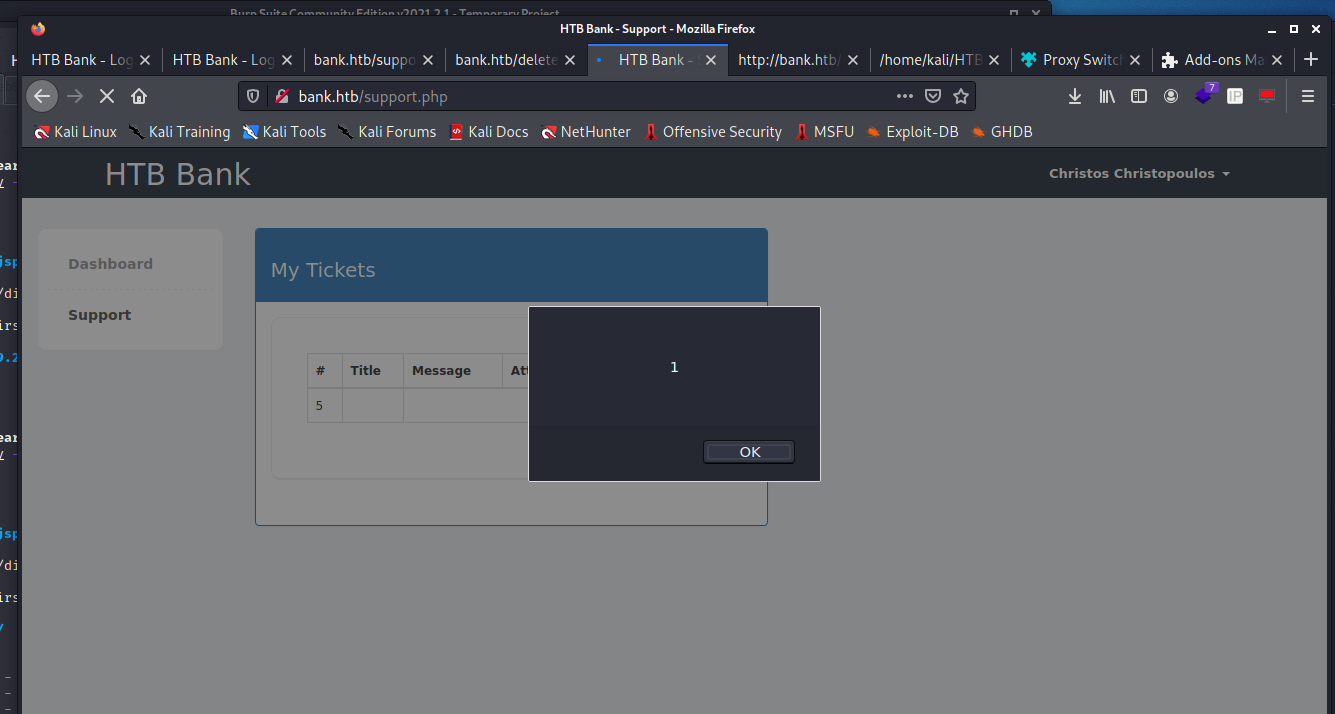Image resolution: width=1335 pixels, height=714 pixels.
Task: Click the Dashboard sidebar link
Action: point(110,264)
